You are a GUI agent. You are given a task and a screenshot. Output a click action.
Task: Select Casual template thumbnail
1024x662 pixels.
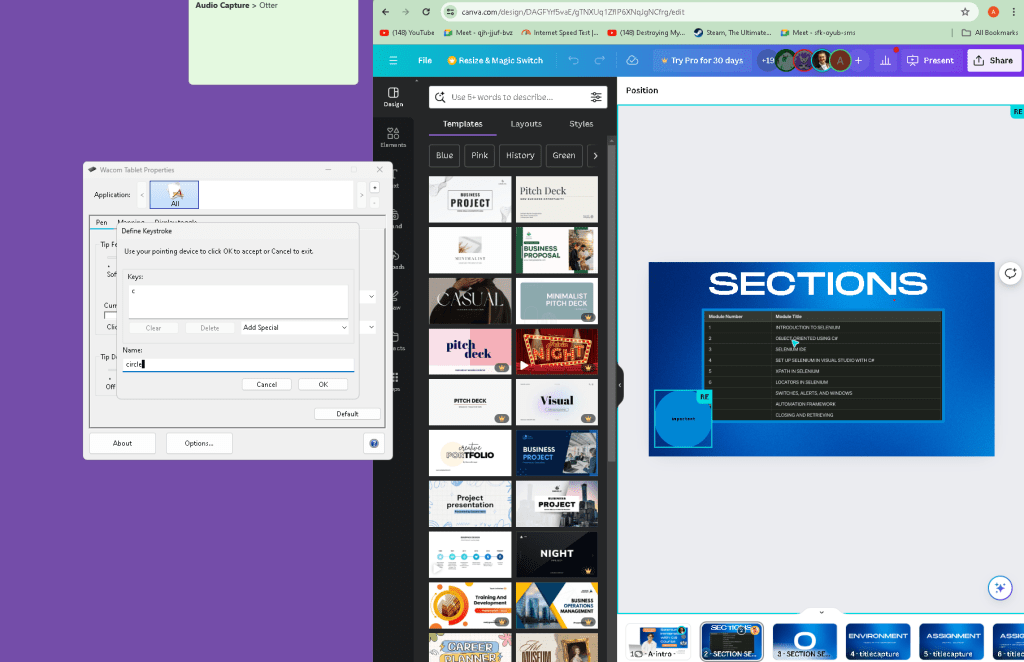point(470,301)
